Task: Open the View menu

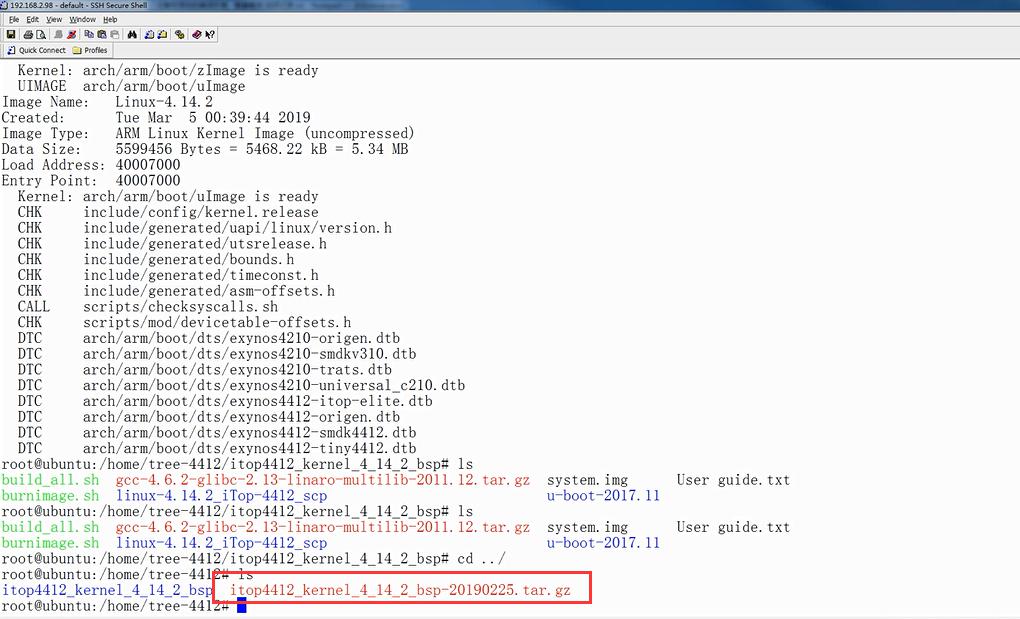Action: pos(54,20)
